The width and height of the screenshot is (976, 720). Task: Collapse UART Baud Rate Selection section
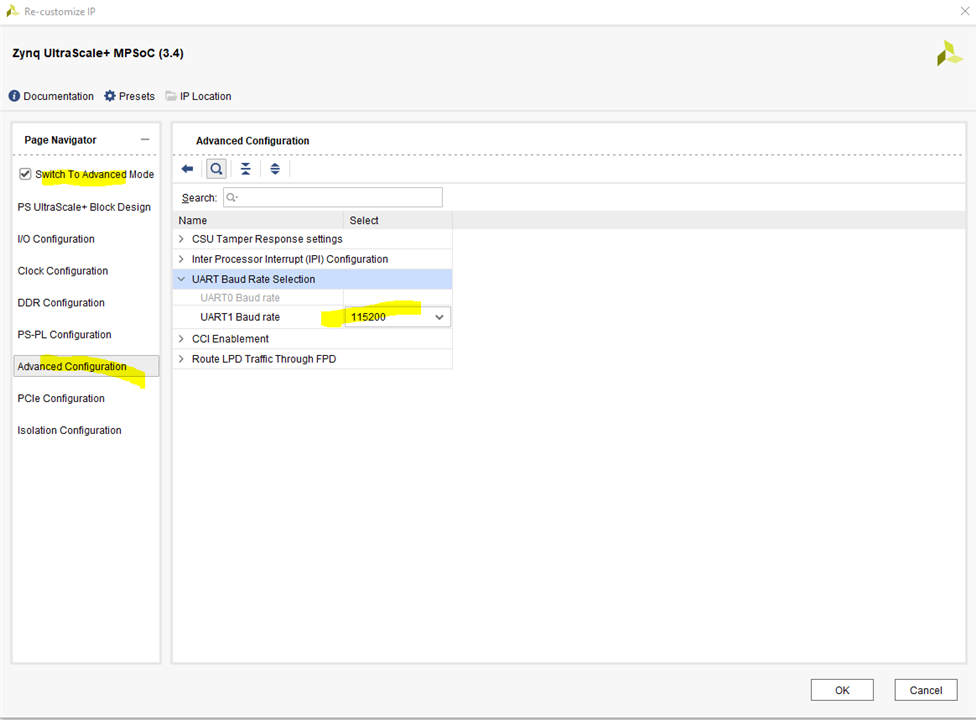(181, 279)
